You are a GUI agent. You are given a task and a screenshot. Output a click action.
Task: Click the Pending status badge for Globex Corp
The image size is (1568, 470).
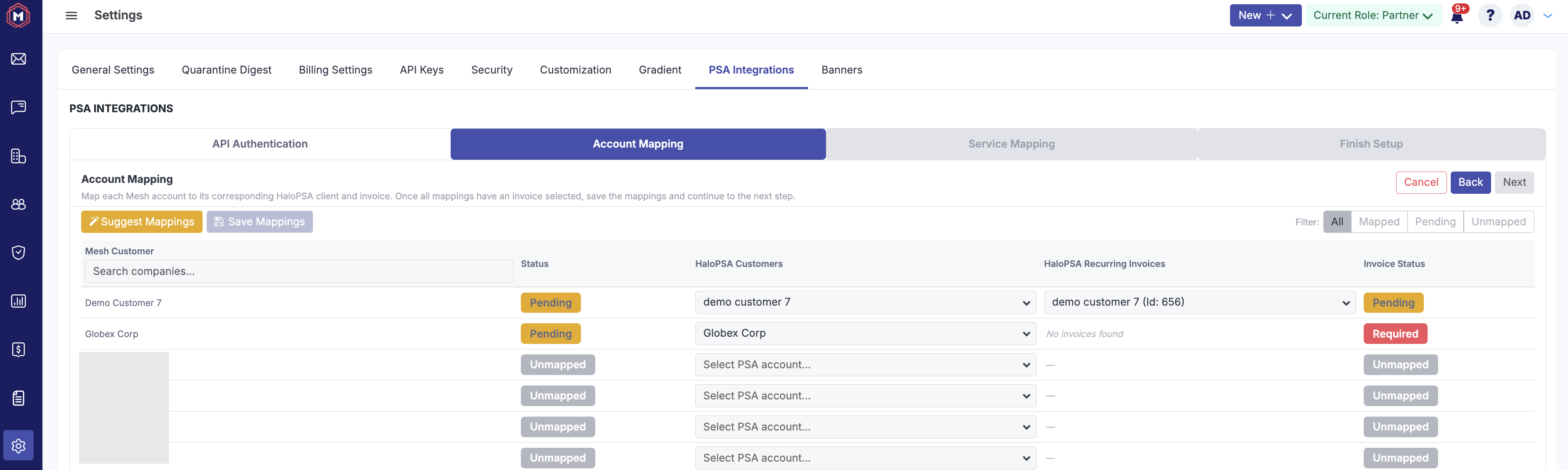(550, 334)
